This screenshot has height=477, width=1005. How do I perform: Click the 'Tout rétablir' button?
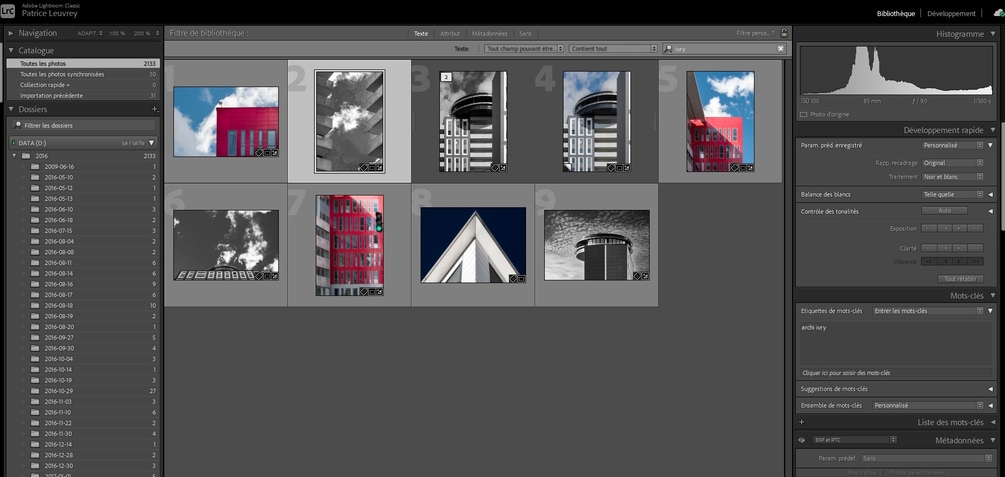point(958,278)
